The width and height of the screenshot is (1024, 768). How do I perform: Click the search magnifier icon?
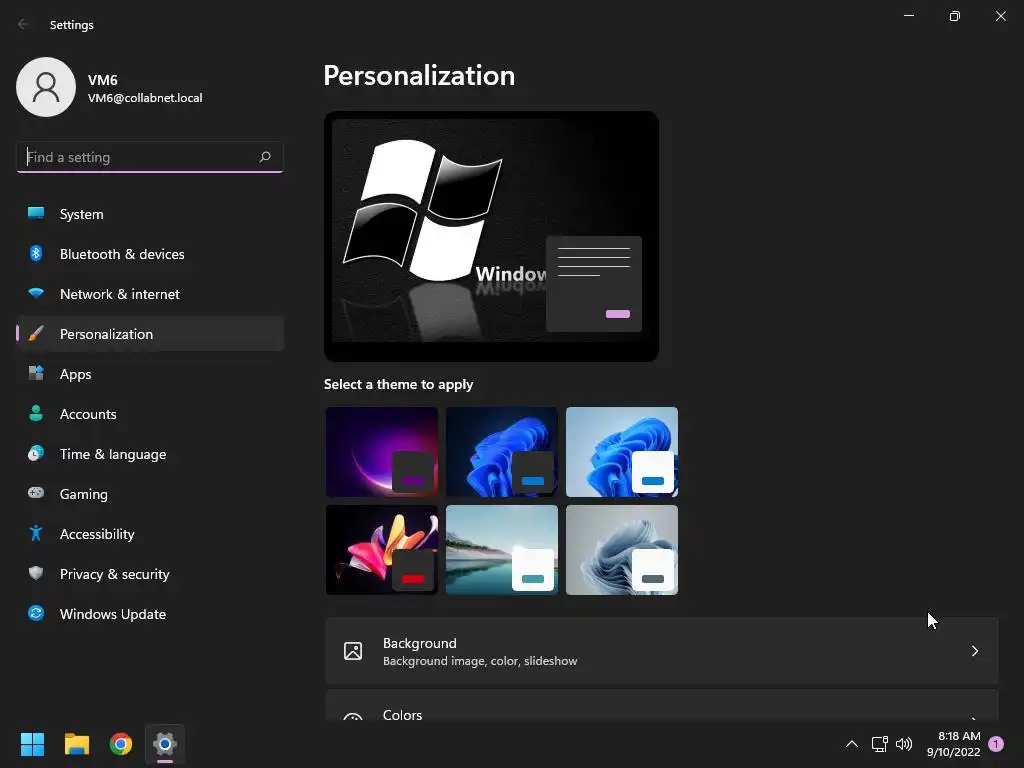point(264,157)
